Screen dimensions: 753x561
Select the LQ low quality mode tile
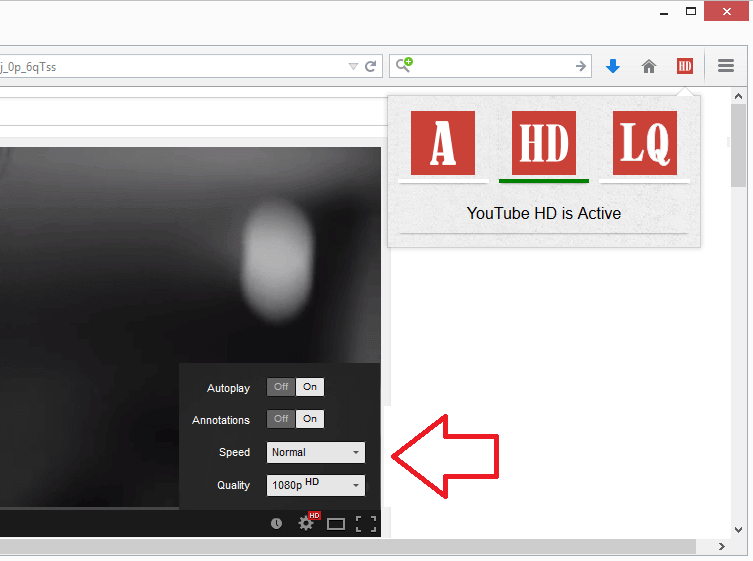[645, 143]
